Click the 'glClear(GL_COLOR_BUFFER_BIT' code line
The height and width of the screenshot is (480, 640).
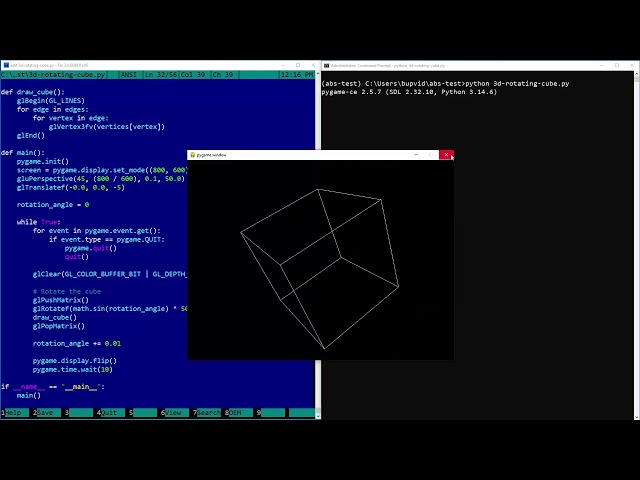click(x=110, y=274)
